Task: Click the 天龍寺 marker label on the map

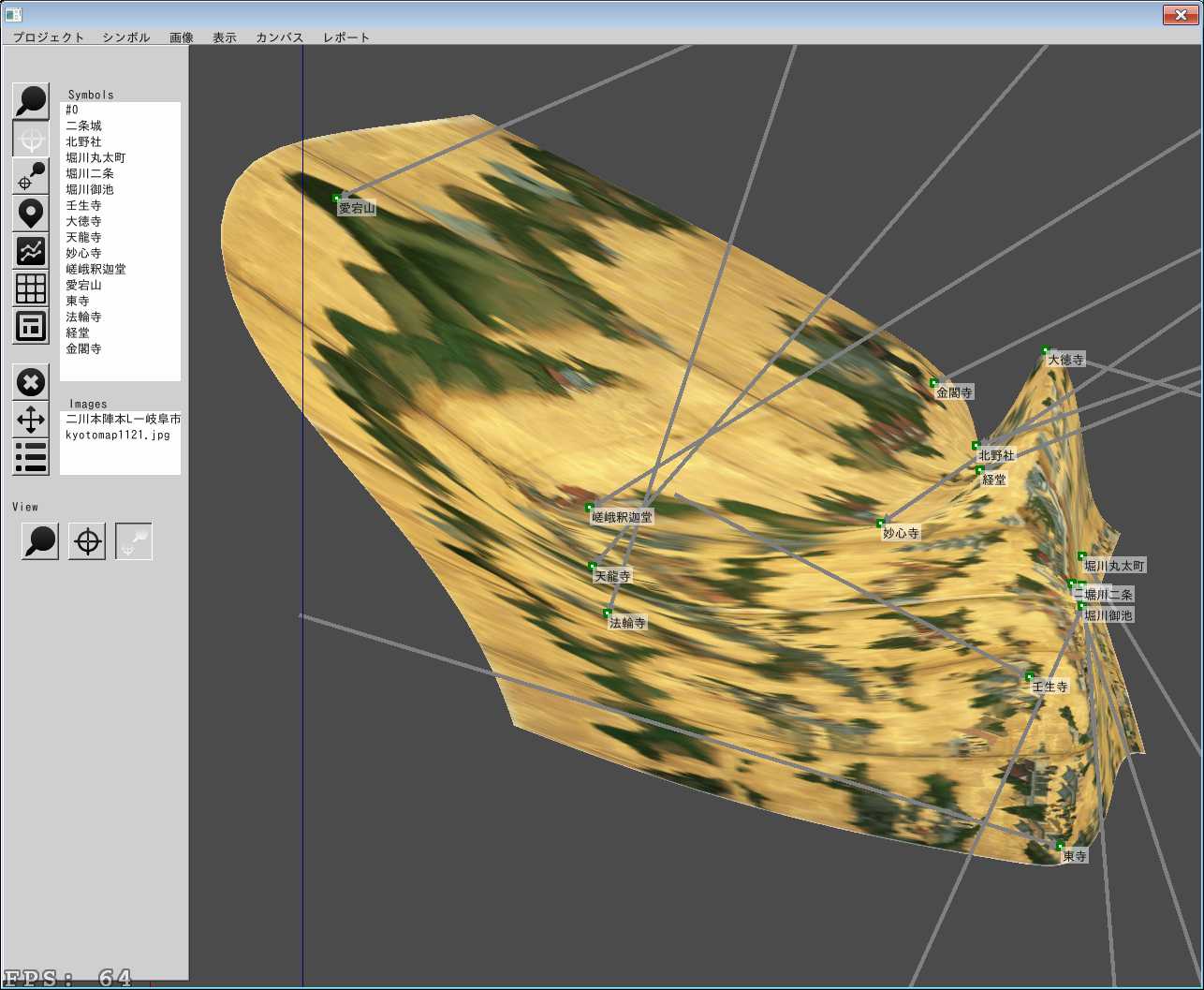Action: 612,576
